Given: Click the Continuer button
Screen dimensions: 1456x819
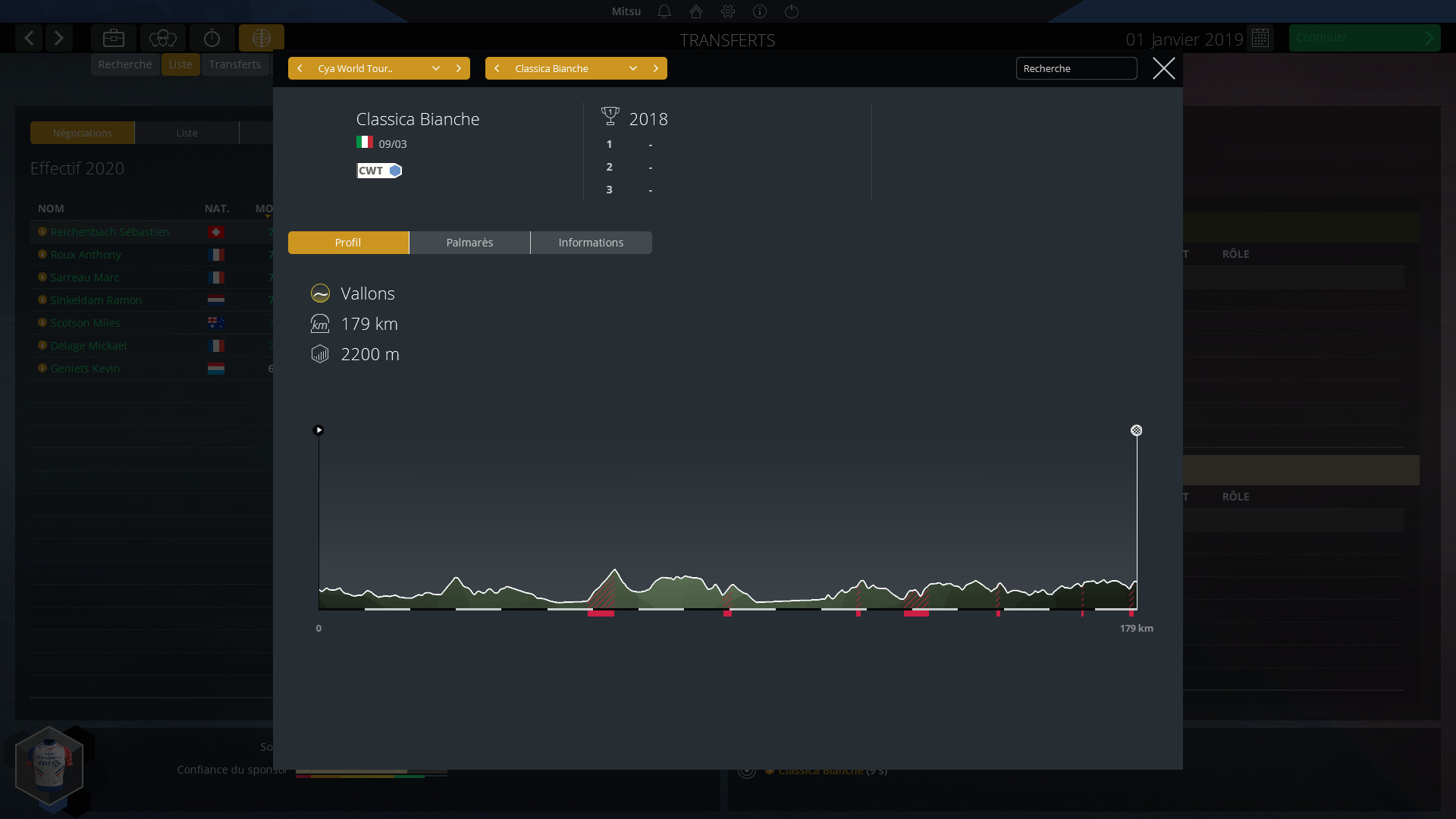Looking at the screenshot, I should [x=1364, y=37].
